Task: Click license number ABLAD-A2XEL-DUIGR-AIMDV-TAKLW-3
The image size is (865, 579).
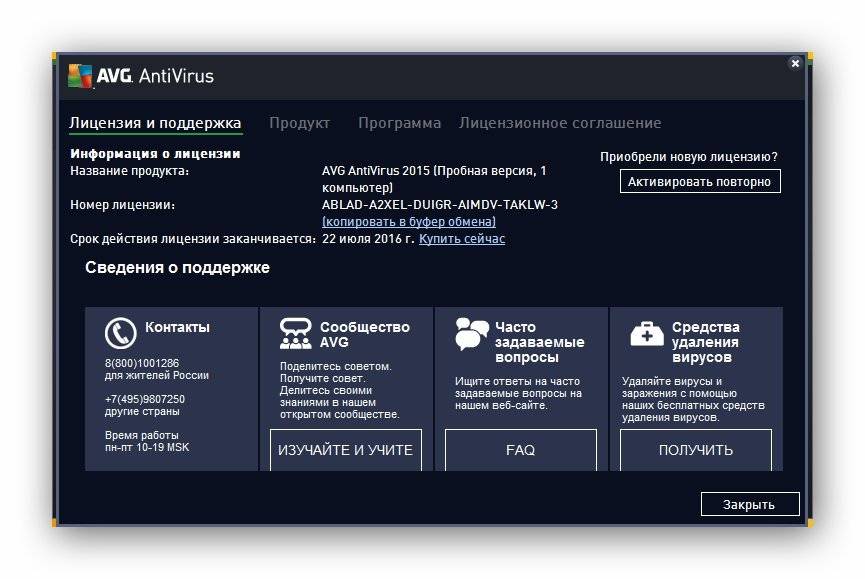Action: click(440, 205)
